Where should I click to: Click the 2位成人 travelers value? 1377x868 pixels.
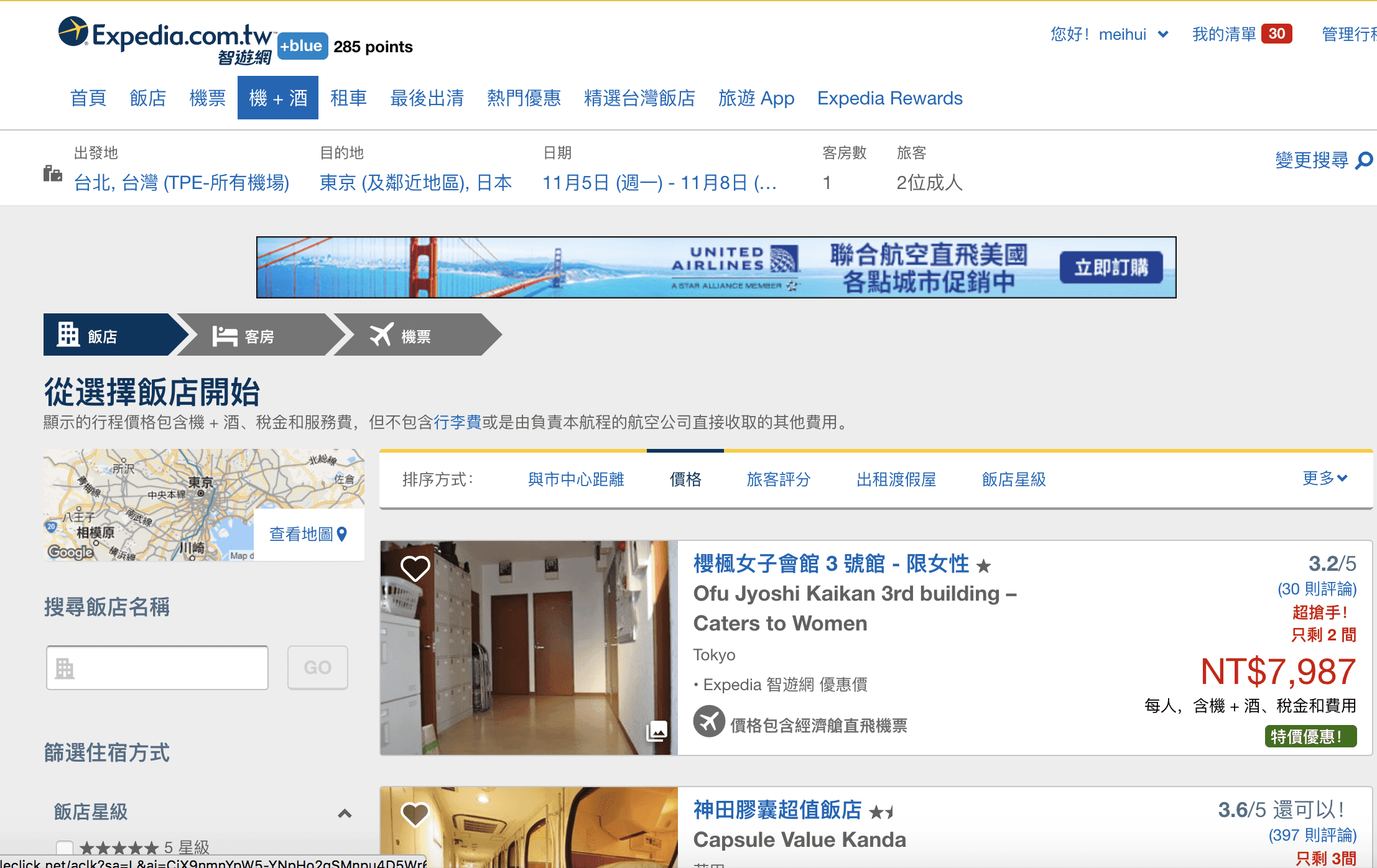click(x=930, y=183)
